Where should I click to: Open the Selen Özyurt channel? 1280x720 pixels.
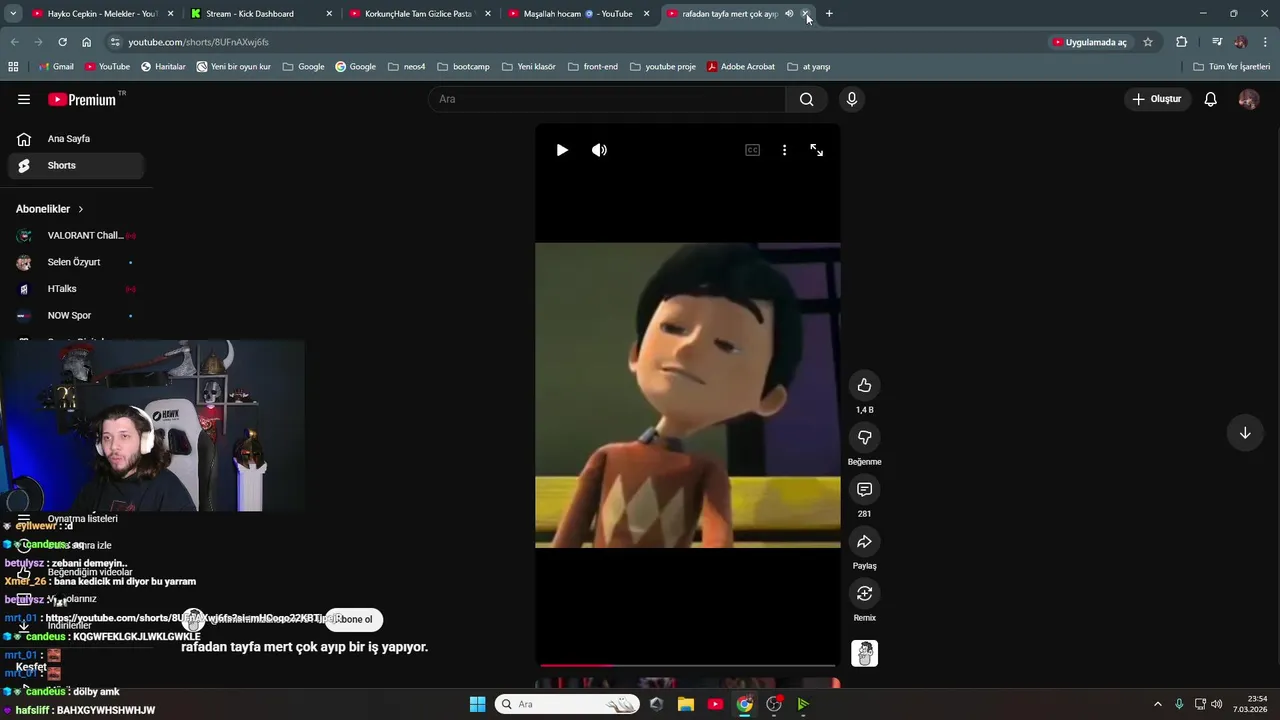[76, 262]
